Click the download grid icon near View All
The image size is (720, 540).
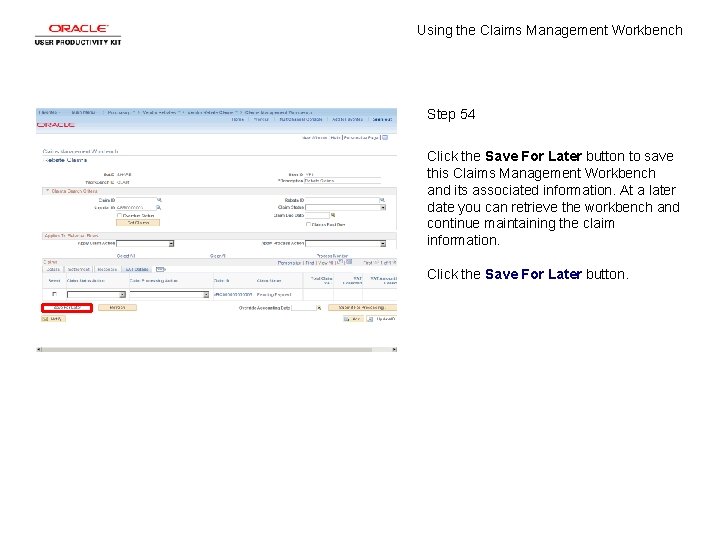(x=349, y=262)
